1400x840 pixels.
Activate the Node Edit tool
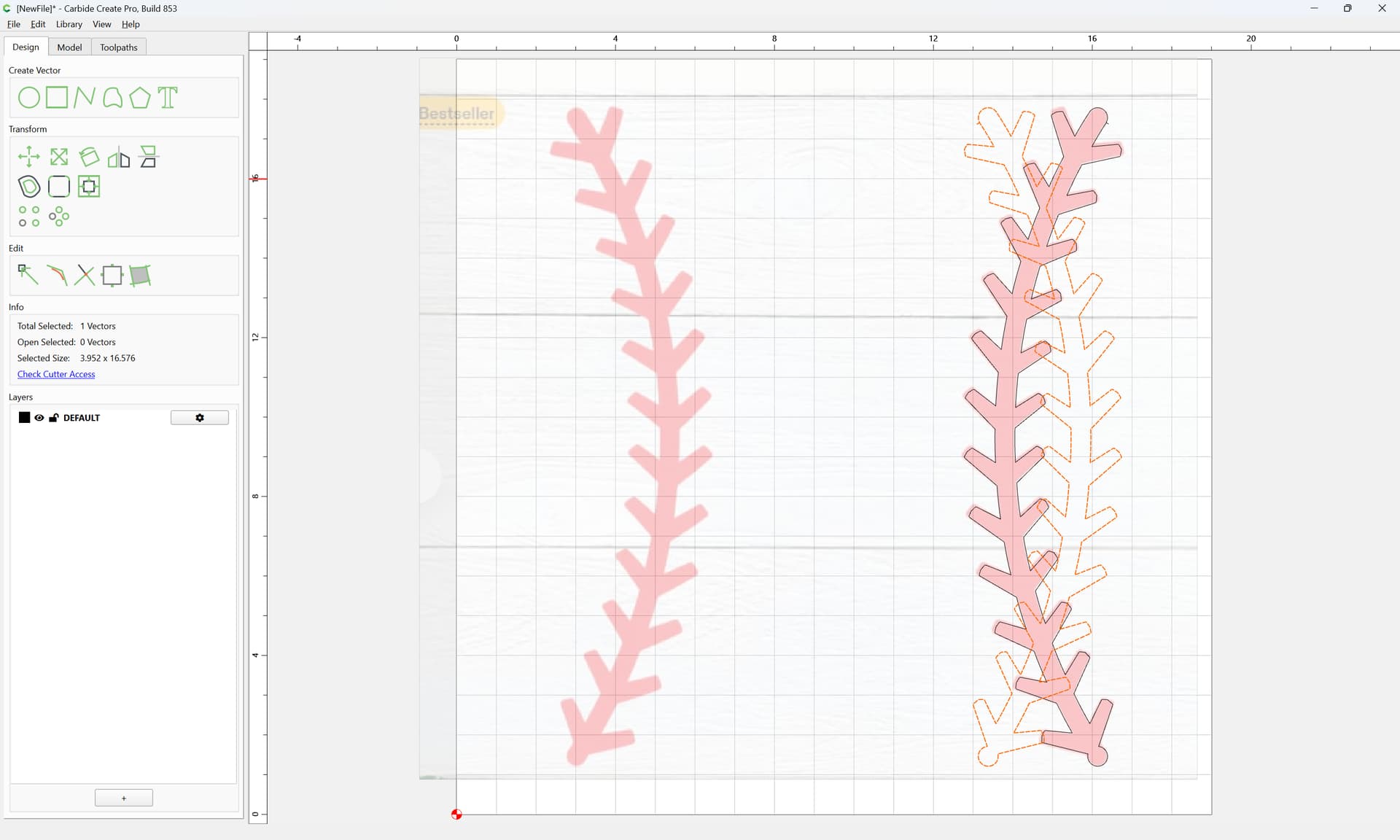[x=28, y=275]
